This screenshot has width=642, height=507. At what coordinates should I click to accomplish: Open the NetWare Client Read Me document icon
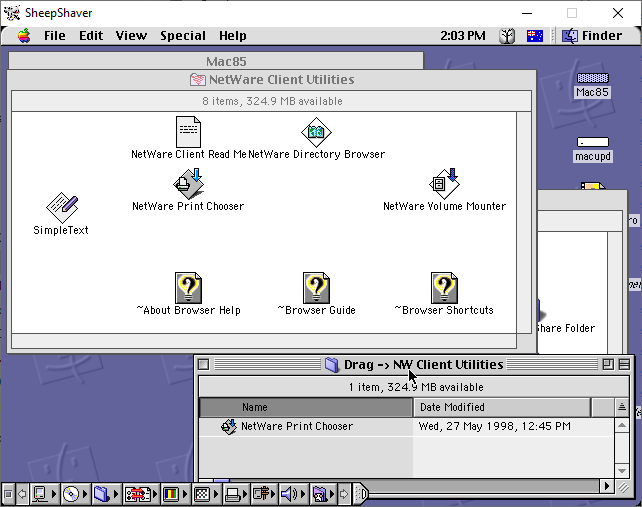[x=188, y=132]
